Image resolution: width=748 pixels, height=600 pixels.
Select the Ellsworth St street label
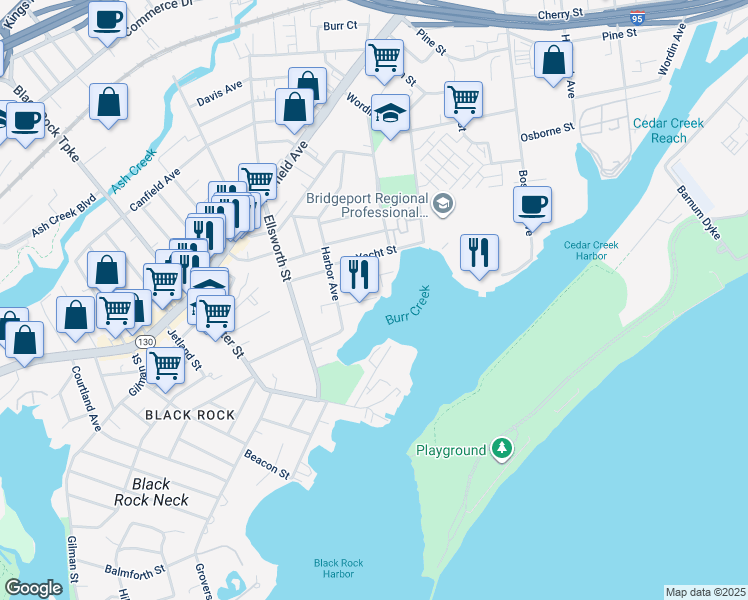(x=277, y=248)
